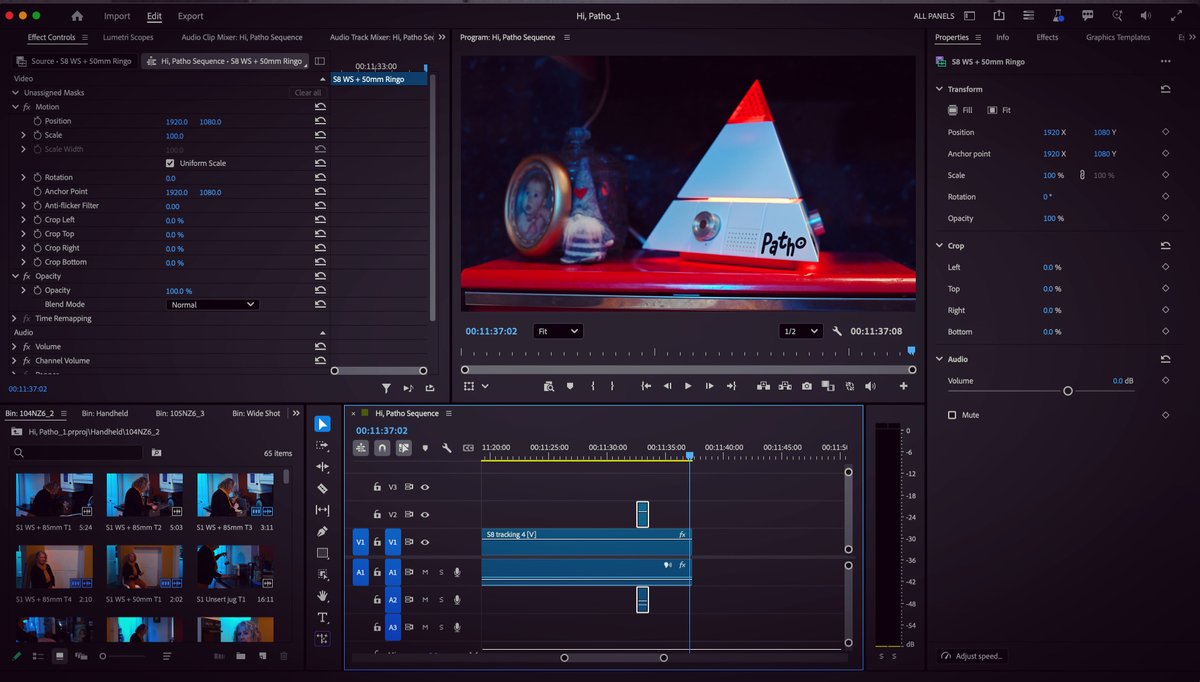Create new bin folder in project panel
Viewport: 1200px width, 682px height.
pyautogui.click(x=241, y=656)
